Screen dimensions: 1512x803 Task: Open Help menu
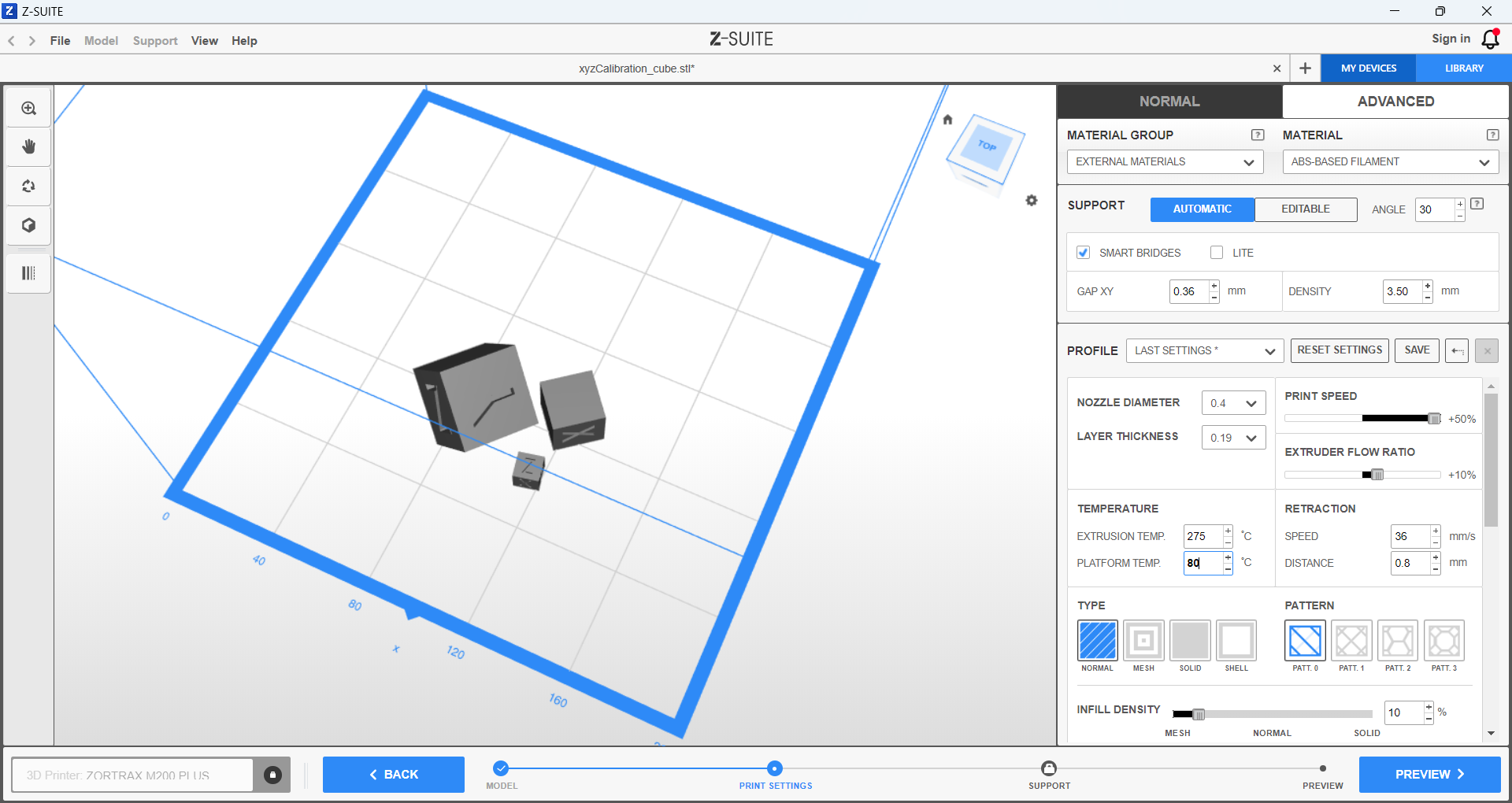244,41
